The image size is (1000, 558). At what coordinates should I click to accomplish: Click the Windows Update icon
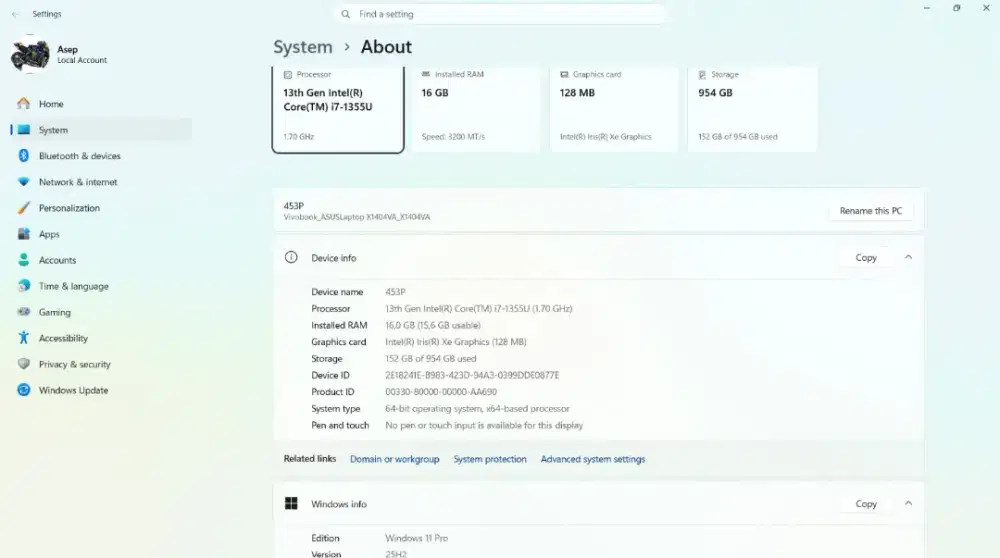(24, 390)
